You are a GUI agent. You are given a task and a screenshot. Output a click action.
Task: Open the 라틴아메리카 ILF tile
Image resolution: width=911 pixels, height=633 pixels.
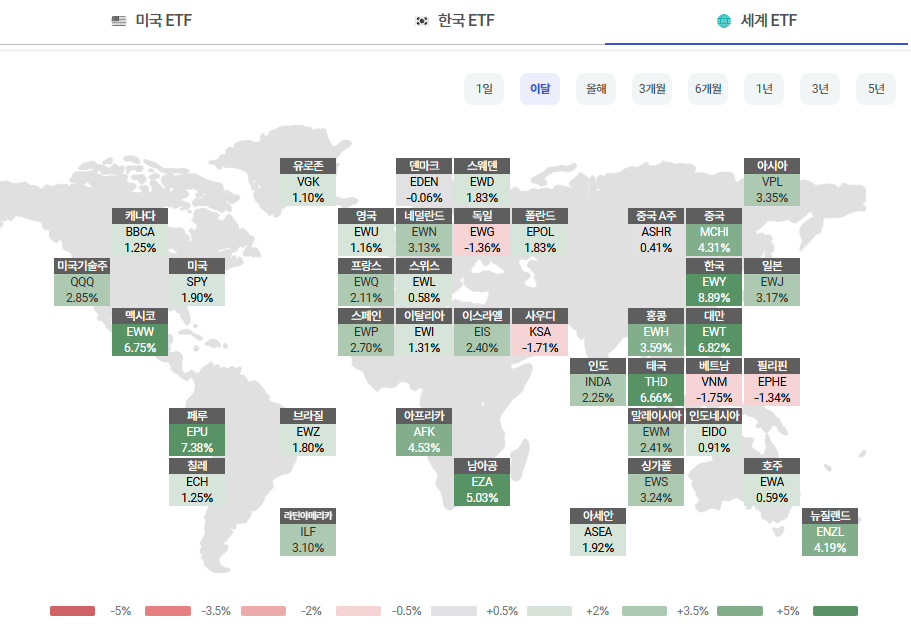click(308, 531)
